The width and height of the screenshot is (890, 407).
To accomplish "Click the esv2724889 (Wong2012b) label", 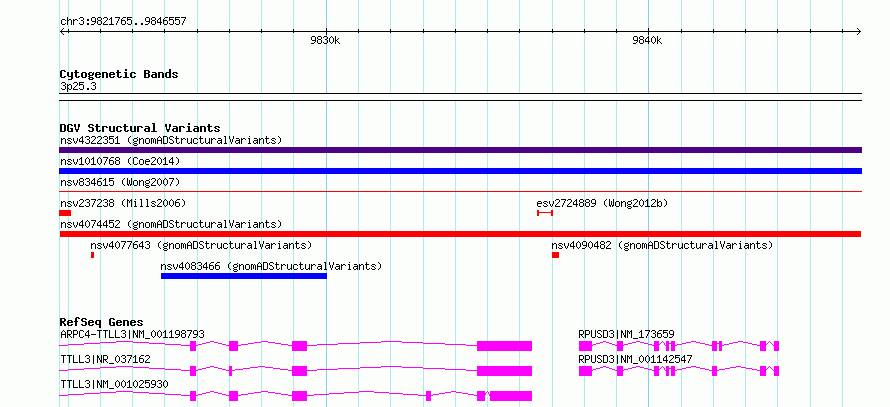I will [x=602, y=203].
